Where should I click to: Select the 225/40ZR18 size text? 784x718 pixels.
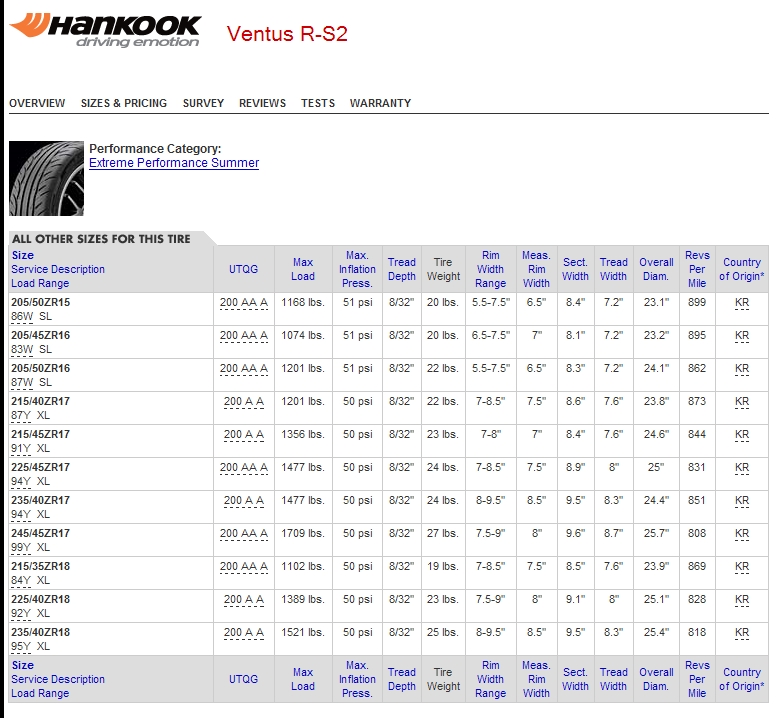(x=40, y=599)
